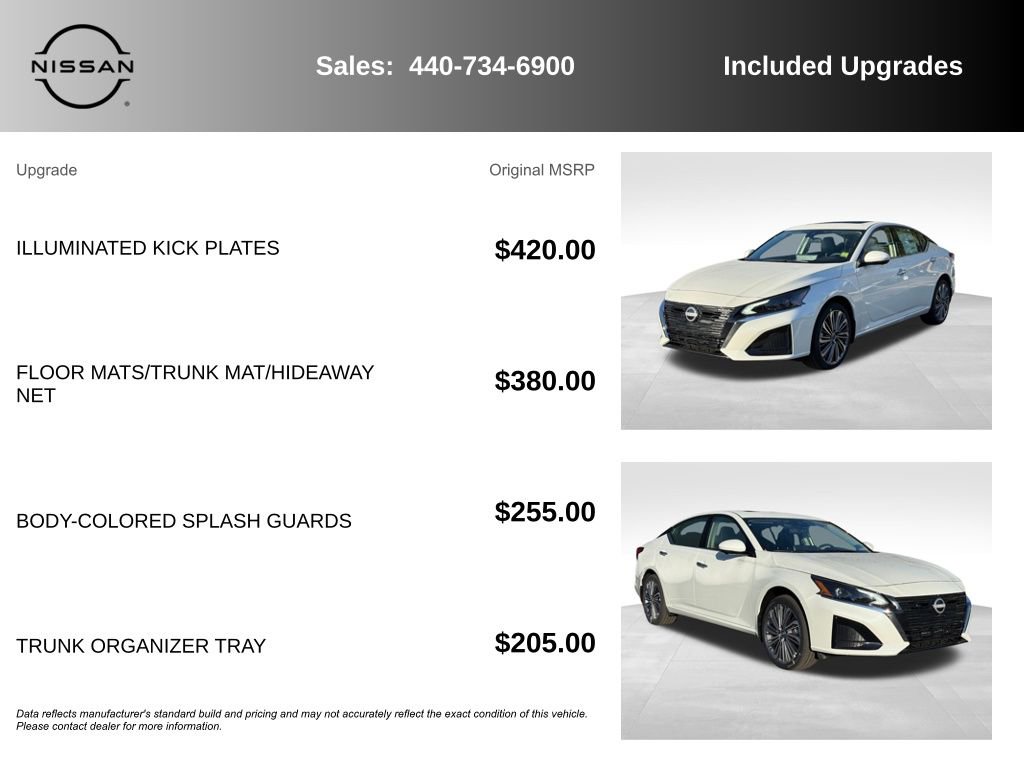The height and width of the screenshot is (768, 1024).
Task: Click the "Sales:" label in the header
Action: (355, 66)
